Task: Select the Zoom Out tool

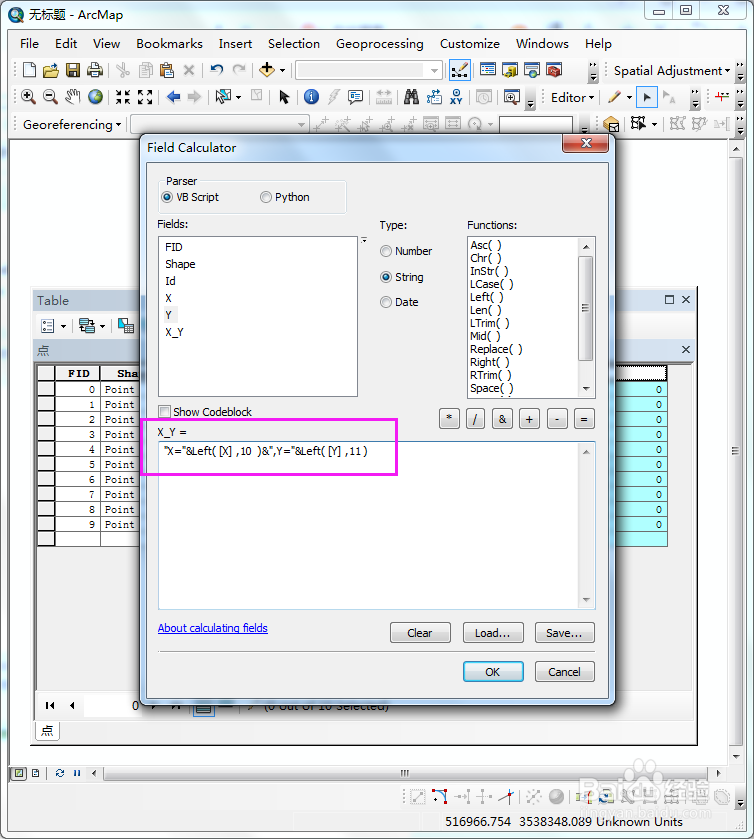Action: click(x=50, y=97)
